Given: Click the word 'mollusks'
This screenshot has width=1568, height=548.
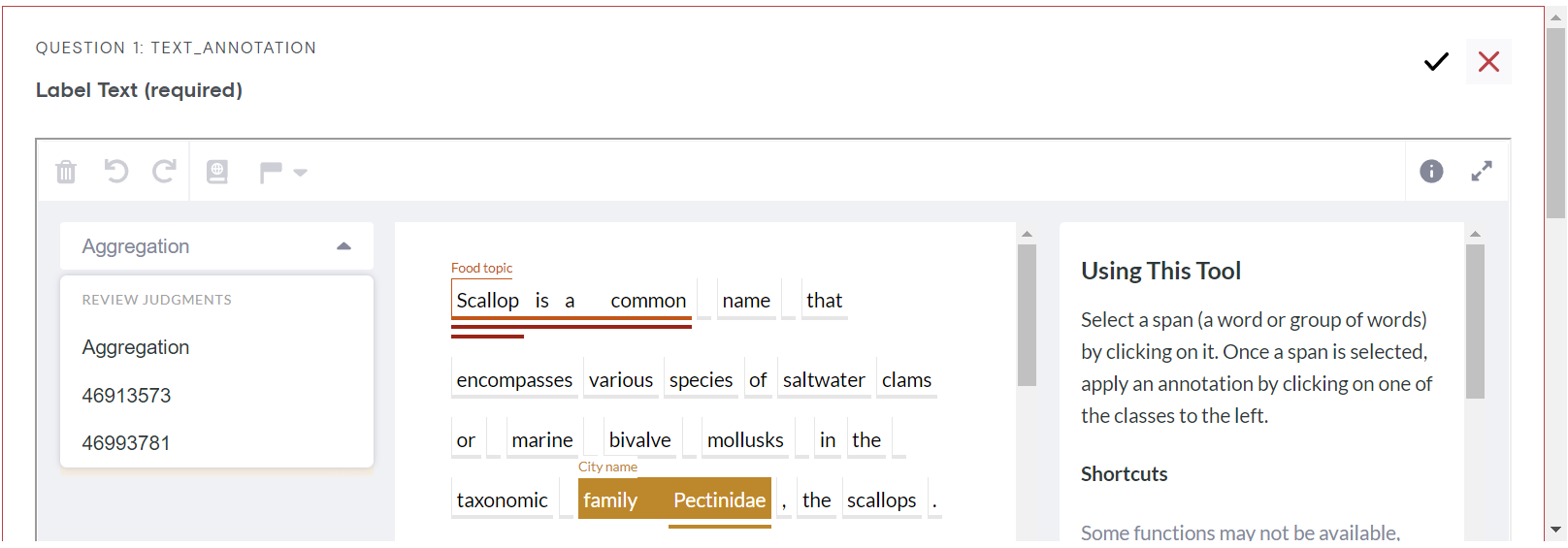Looking at the screenshot, I should pos(745,440).
